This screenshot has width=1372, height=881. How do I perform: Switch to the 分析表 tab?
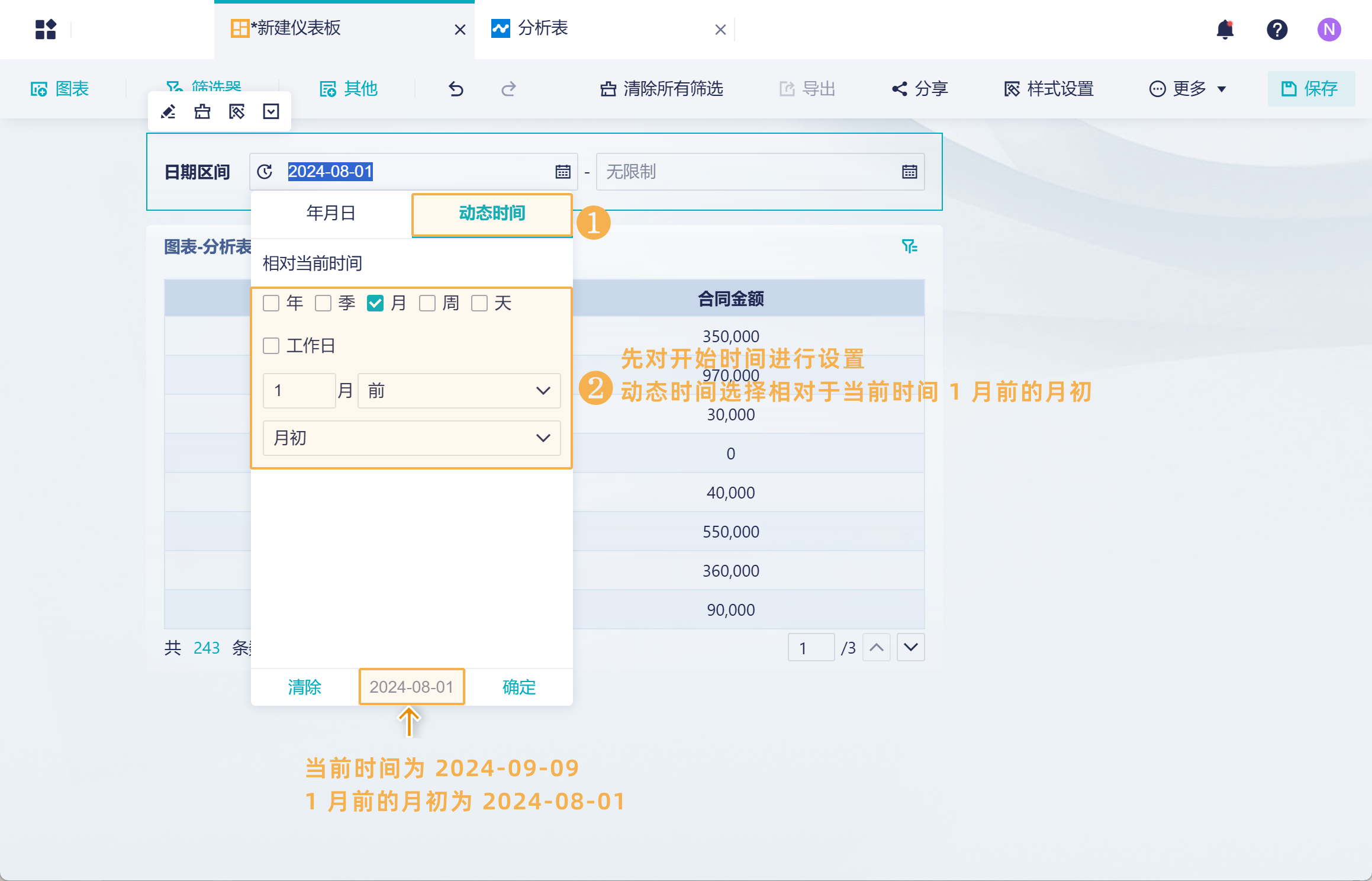(542, 28)
